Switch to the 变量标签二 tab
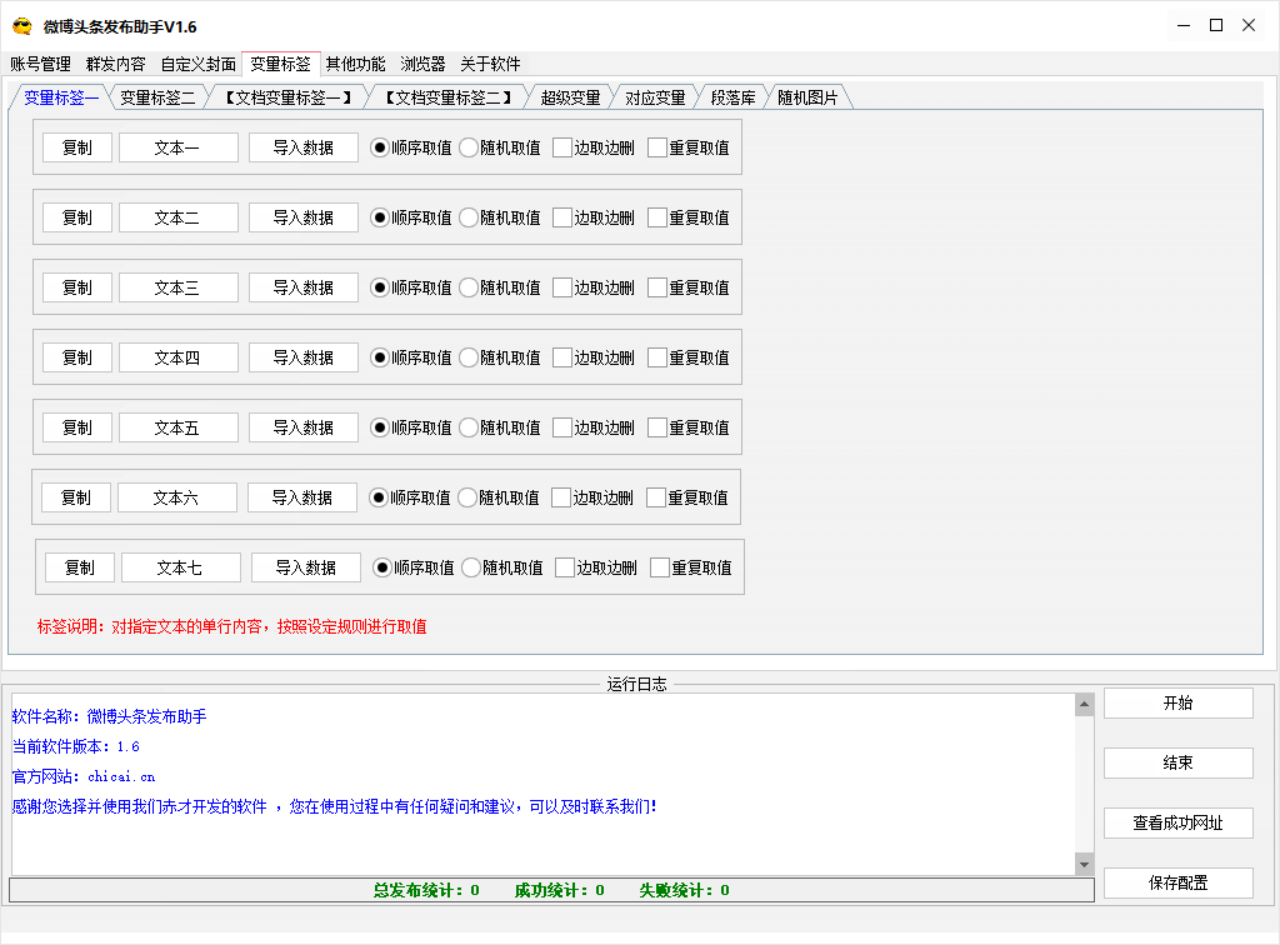The height and width of the screenshot is (945, 1280). 158,97
